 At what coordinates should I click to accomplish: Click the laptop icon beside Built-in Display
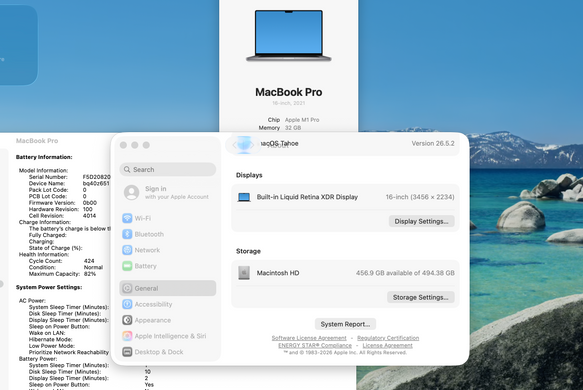(244, 197)
